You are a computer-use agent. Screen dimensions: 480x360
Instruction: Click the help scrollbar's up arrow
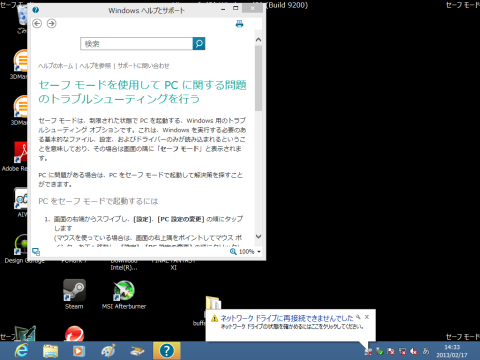[258, 40]
